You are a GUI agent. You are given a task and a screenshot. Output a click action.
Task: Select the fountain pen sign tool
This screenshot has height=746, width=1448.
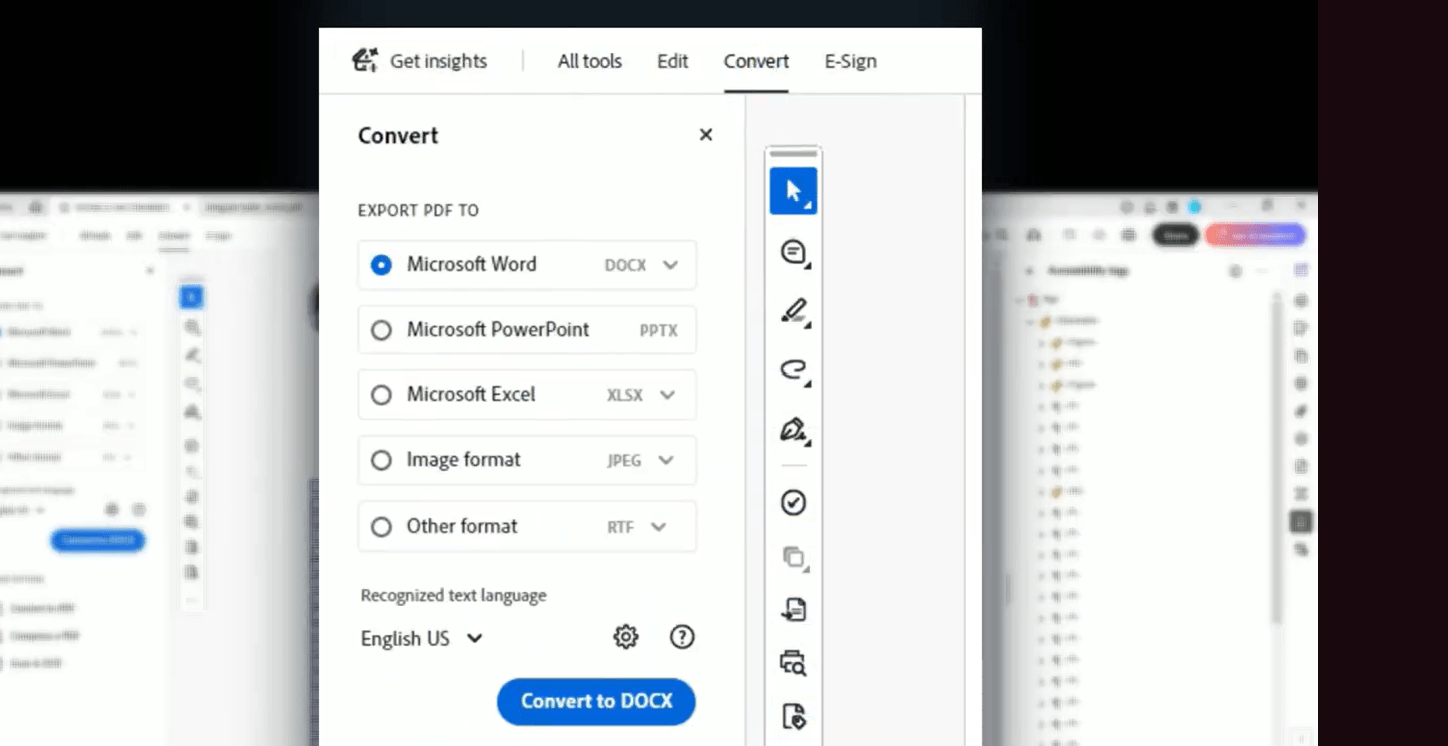click(793, 431)
